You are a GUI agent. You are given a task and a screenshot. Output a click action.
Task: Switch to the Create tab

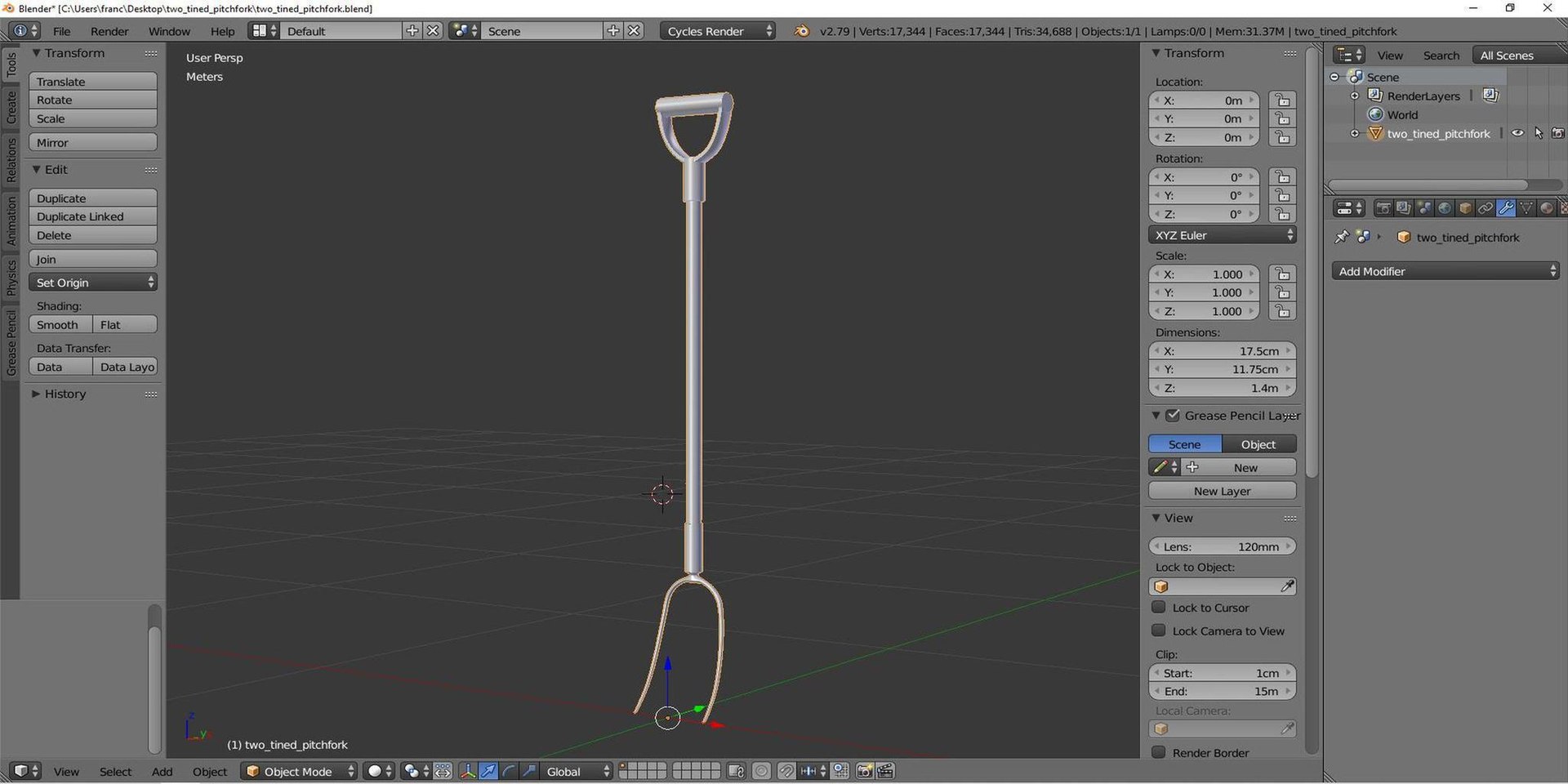pos(11,108)
